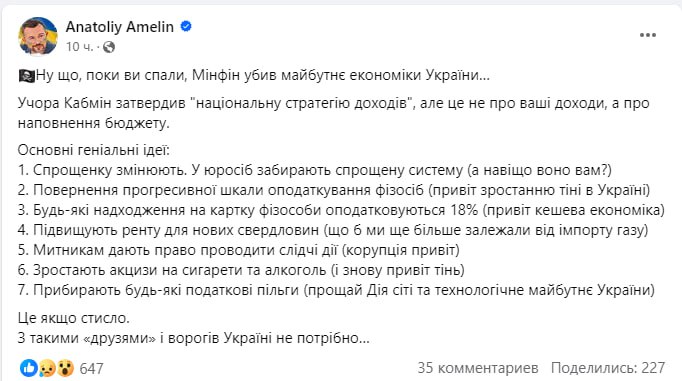
Task: Click list item 5 about Митникам
Action: 239,250
